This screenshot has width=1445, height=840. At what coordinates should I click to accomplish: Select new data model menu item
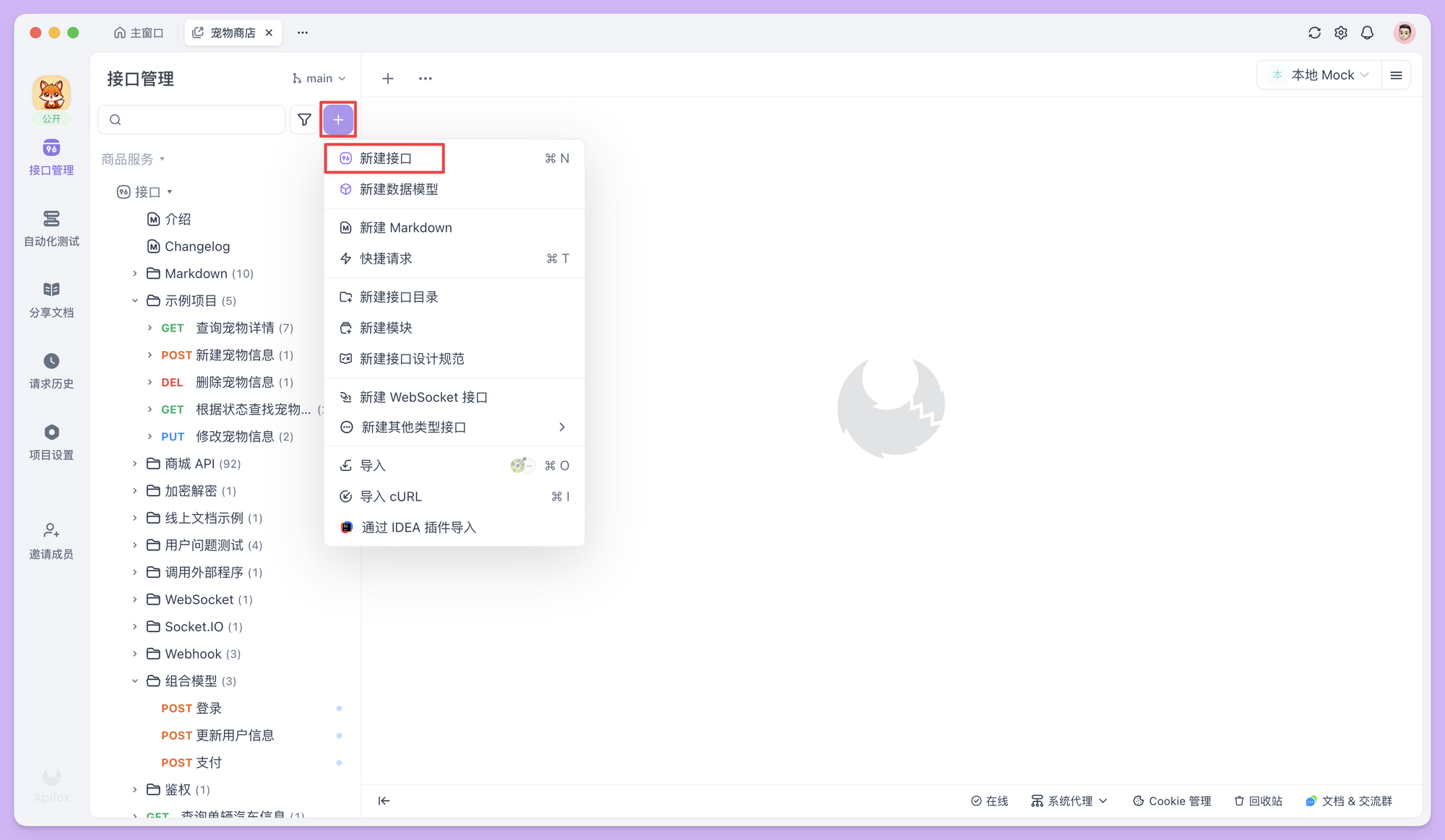coord(454,189)
